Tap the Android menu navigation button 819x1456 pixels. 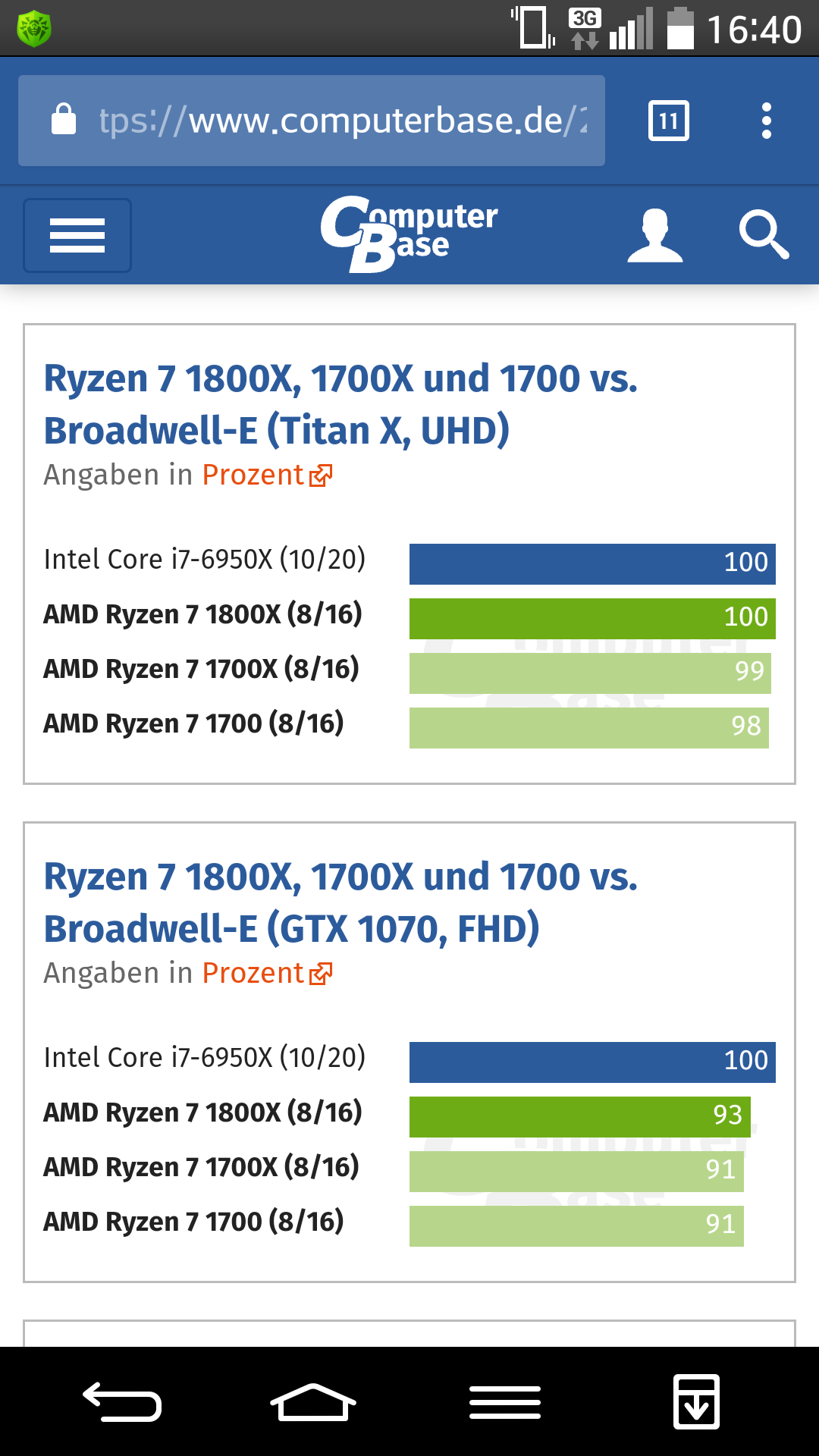[505, 1401]
